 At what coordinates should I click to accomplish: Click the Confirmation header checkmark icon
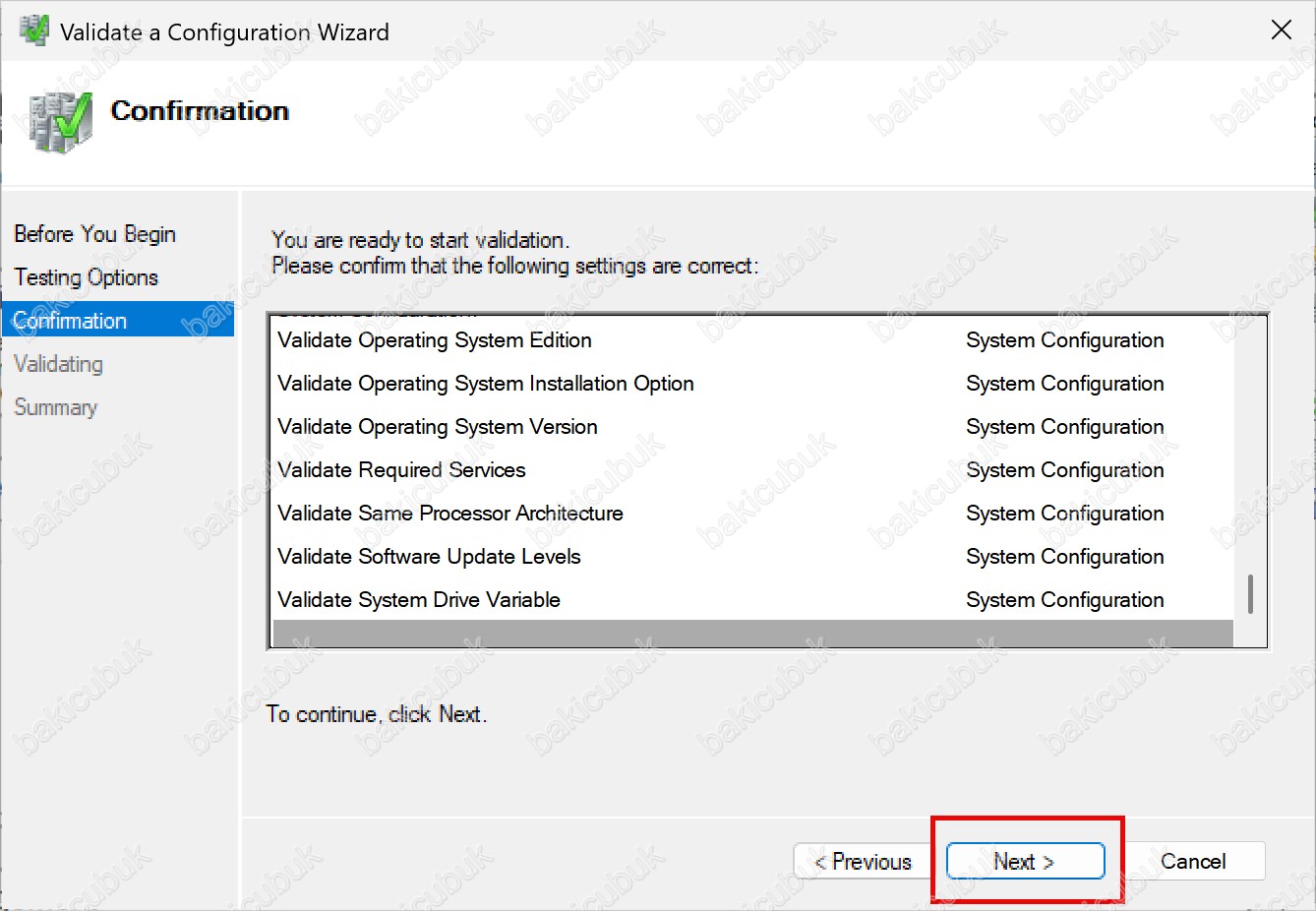click(61, 121)
